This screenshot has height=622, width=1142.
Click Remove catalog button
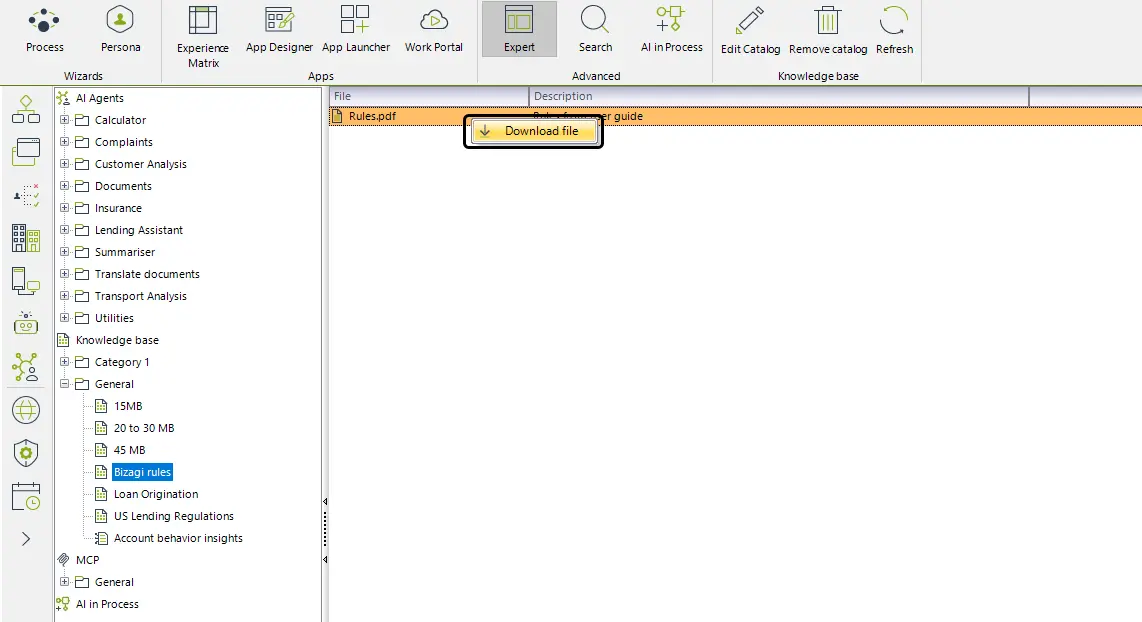coord(828,31)
